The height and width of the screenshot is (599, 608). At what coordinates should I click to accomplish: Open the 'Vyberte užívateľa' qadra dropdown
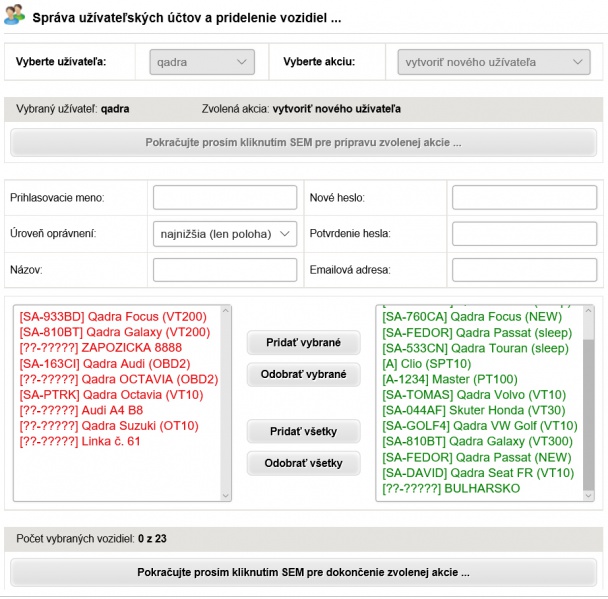202,62
